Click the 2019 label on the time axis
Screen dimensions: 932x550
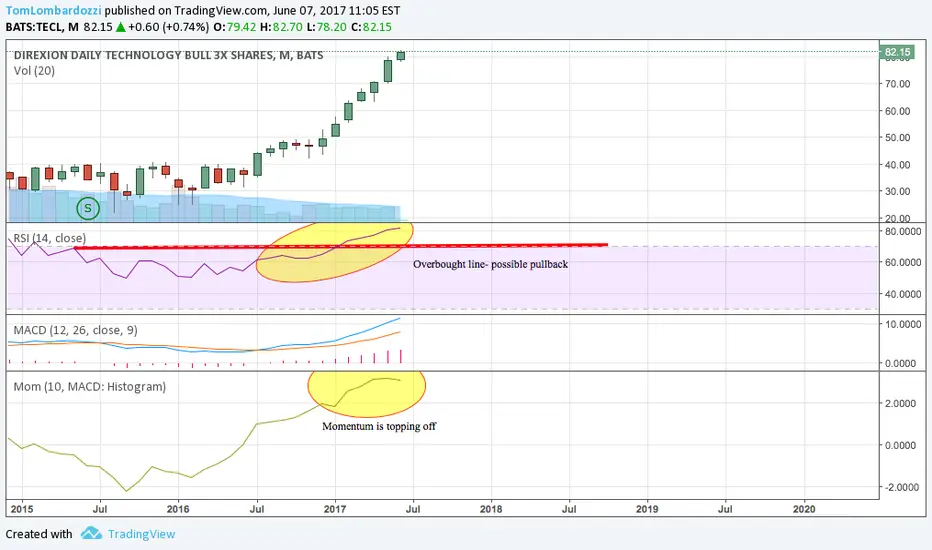pos(647,509)
